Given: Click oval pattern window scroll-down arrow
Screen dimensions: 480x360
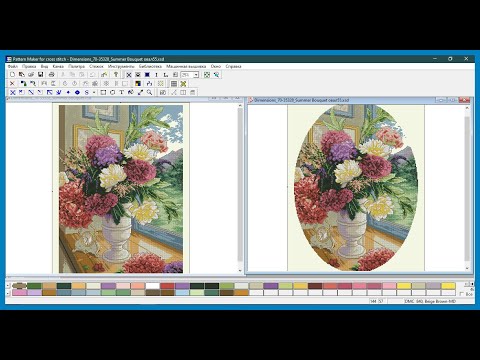Looking at the screenshot, I should [x=467, y=268].
